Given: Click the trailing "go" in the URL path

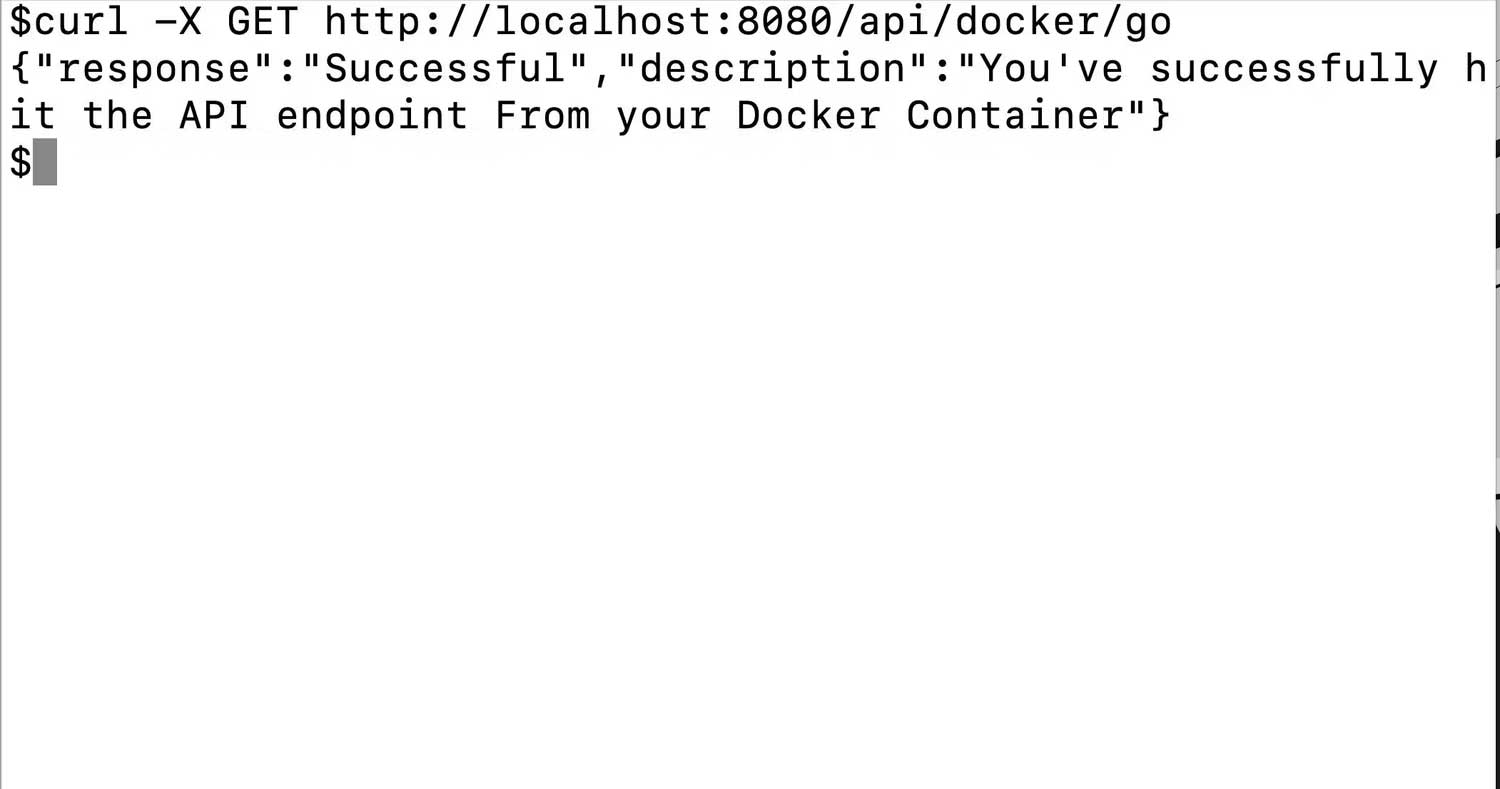Looking at the screenshot, I should click(1148, 21).
